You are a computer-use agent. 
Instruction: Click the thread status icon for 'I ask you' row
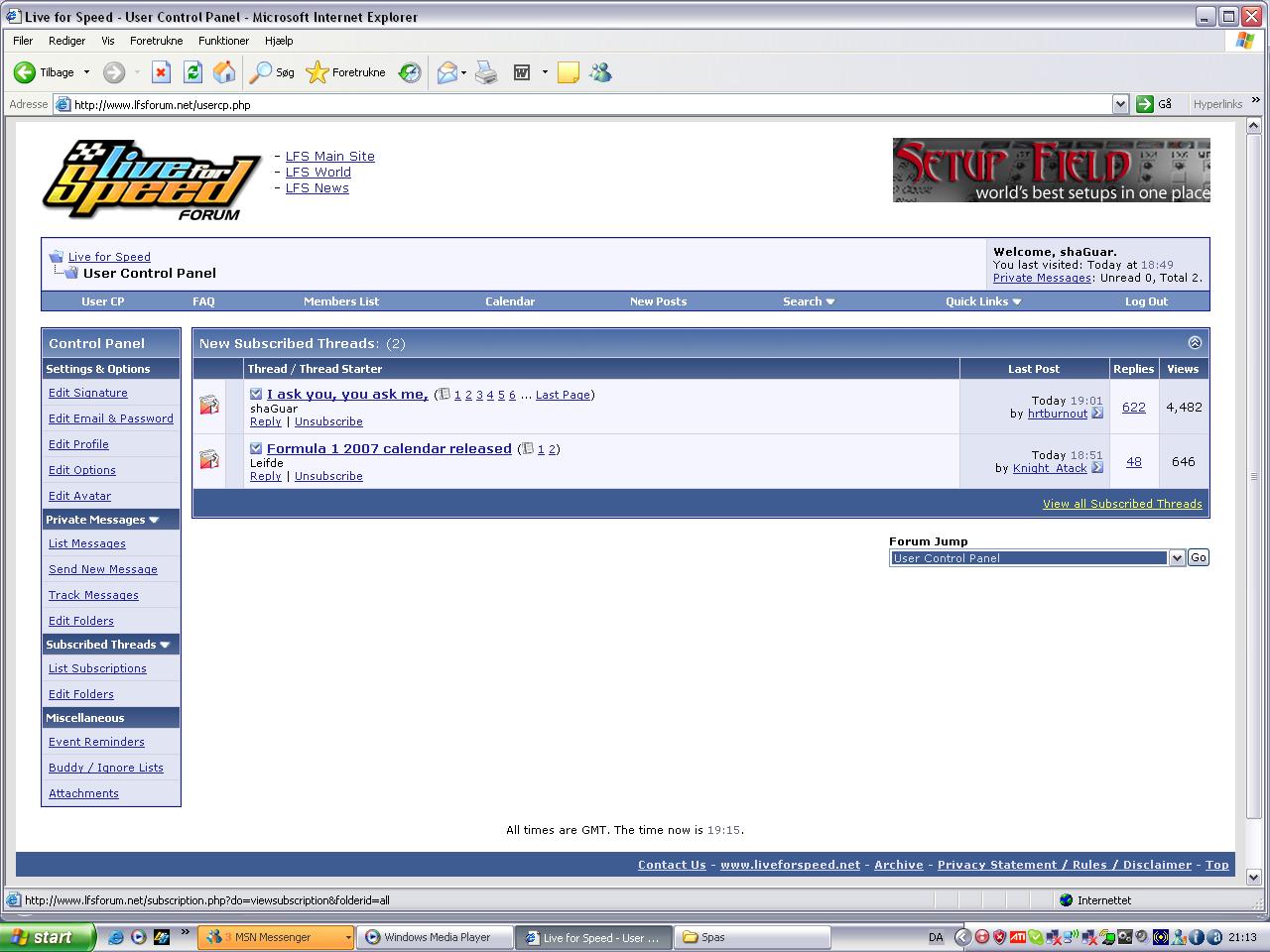coord(209,406)
